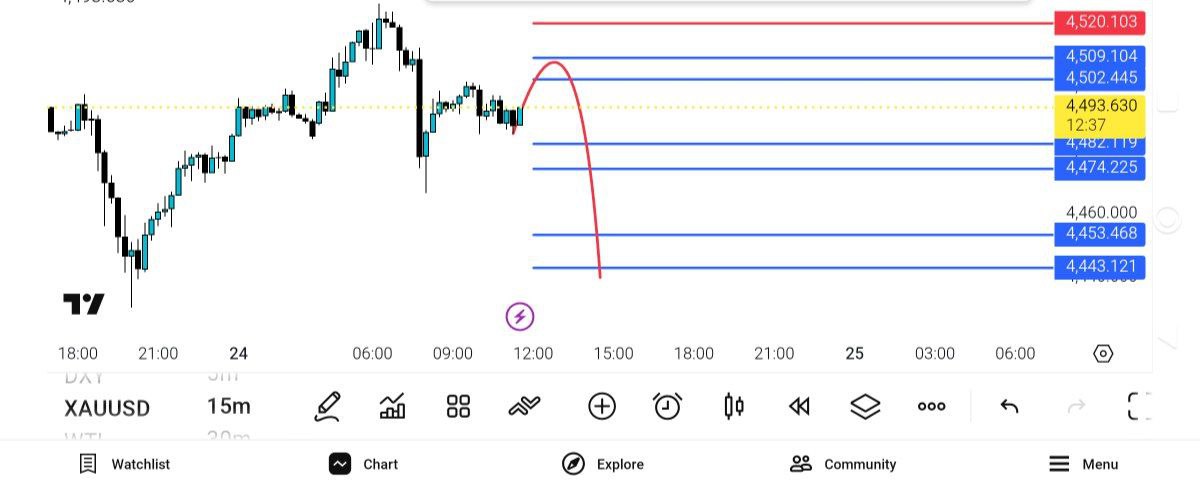Image resolution: width=1200 pixels, height=489 pixels.
Task: Tap the purple lightning event marker
Action: pos(519,318)
